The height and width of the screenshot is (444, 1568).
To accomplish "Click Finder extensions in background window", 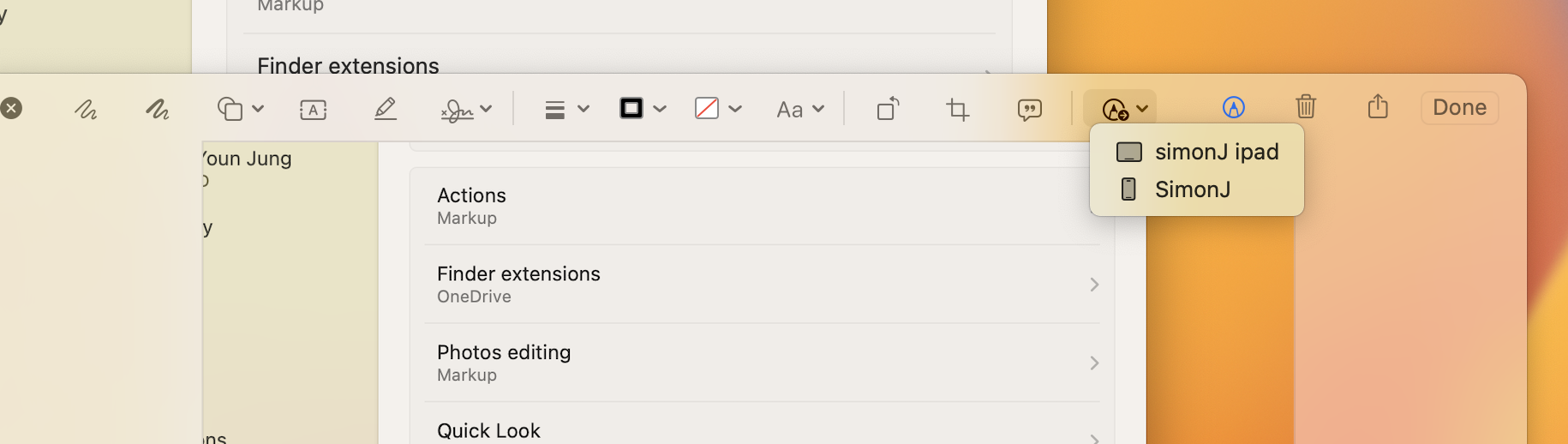I will click(348, 66).
